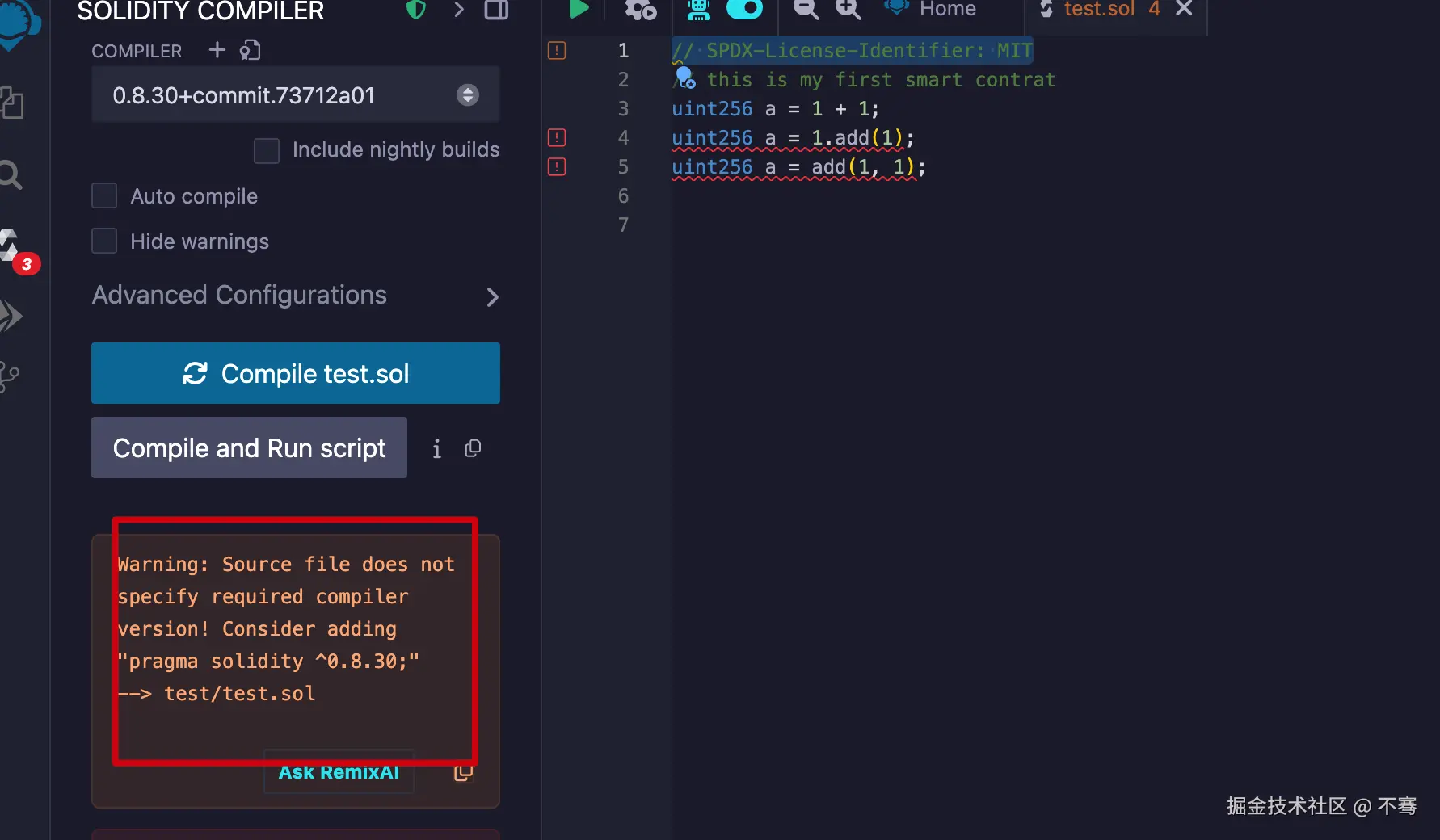
Task: Open the Deploy and Run sidebar icon
Action: [x=11, y=316]
